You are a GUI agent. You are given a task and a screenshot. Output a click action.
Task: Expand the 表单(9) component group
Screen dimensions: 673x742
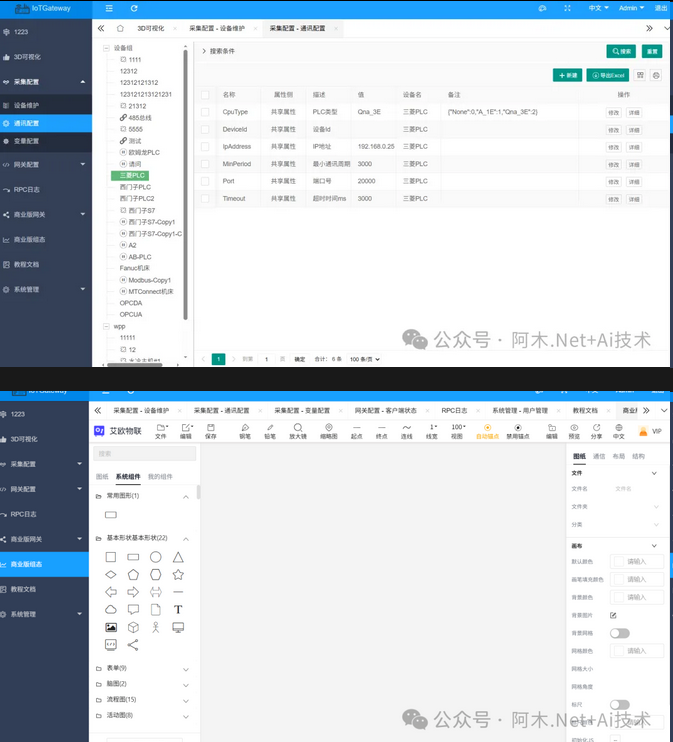coord(185,669)
